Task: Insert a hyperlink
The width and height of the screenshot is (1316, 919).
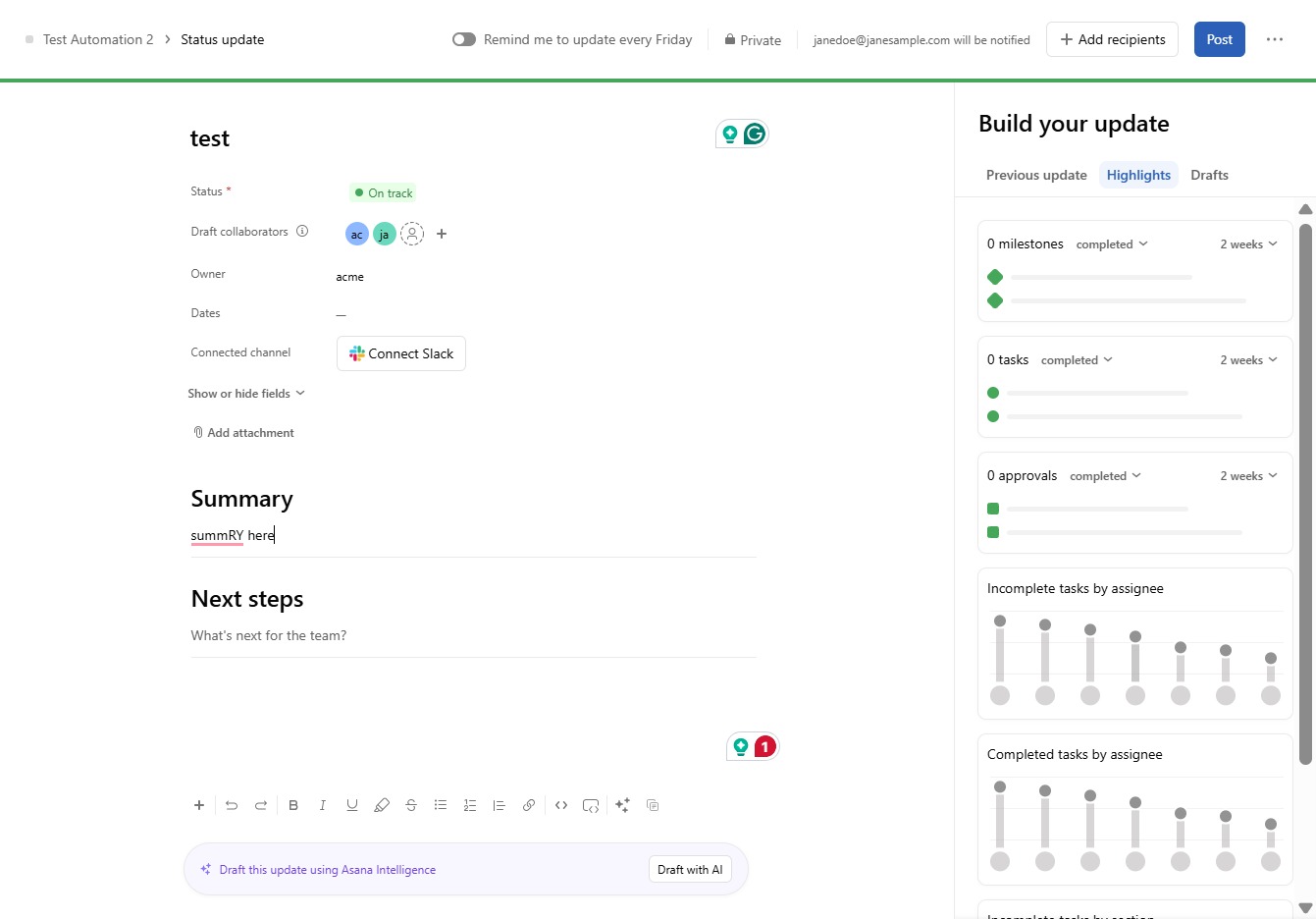Action: click(529, 805)
